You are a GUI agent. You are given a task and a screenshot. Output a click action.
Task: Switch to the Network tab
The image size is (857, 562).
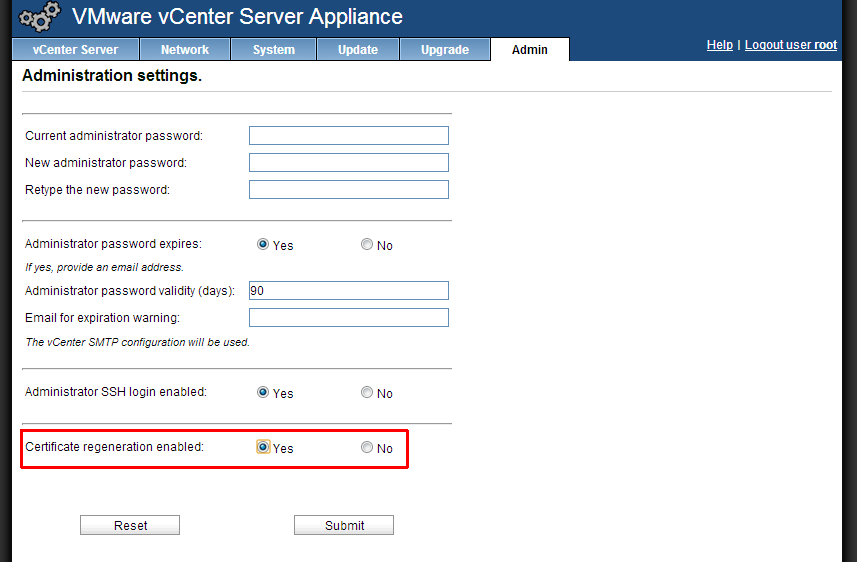185,50
